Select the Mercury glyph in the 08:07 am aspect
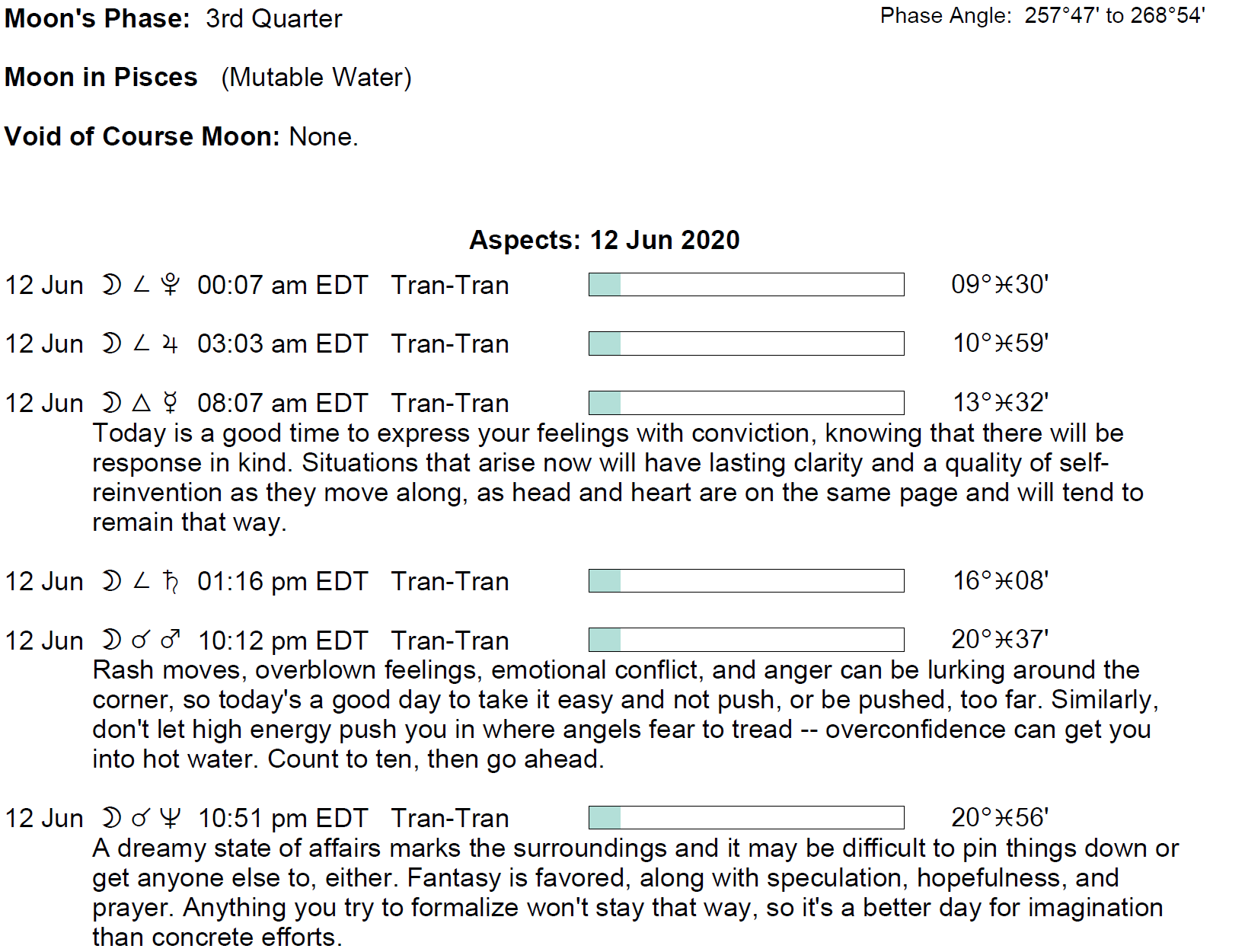 [x=171, y=403]
